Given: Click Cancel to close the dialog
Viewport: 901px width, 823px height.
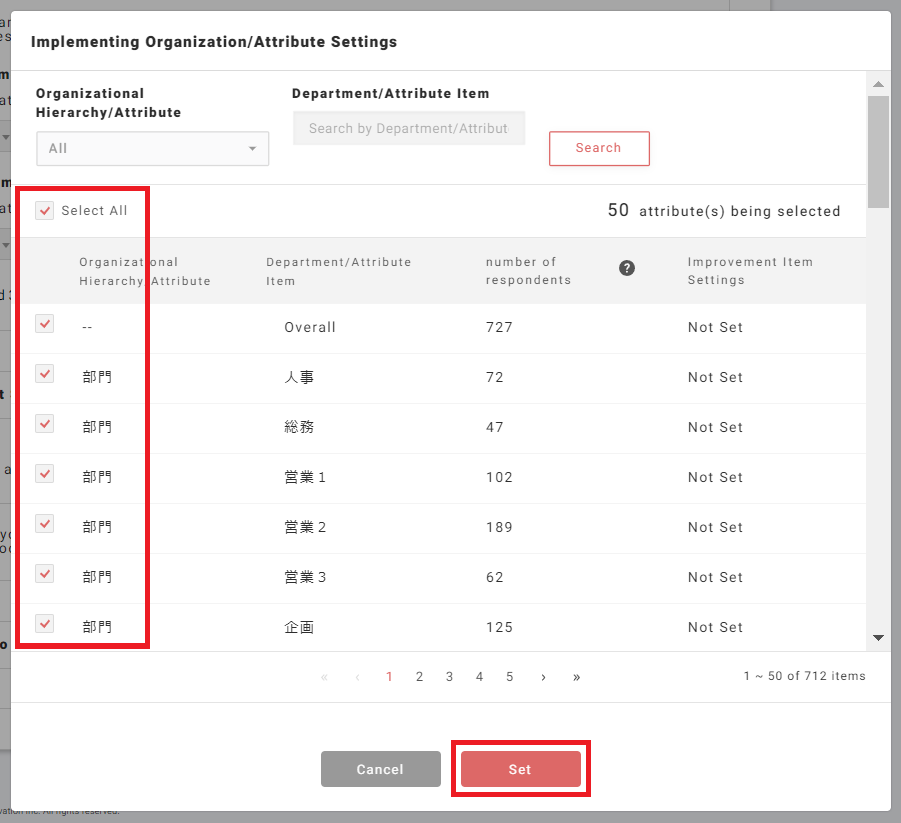Looking at the screenshot, I should 380,769.
